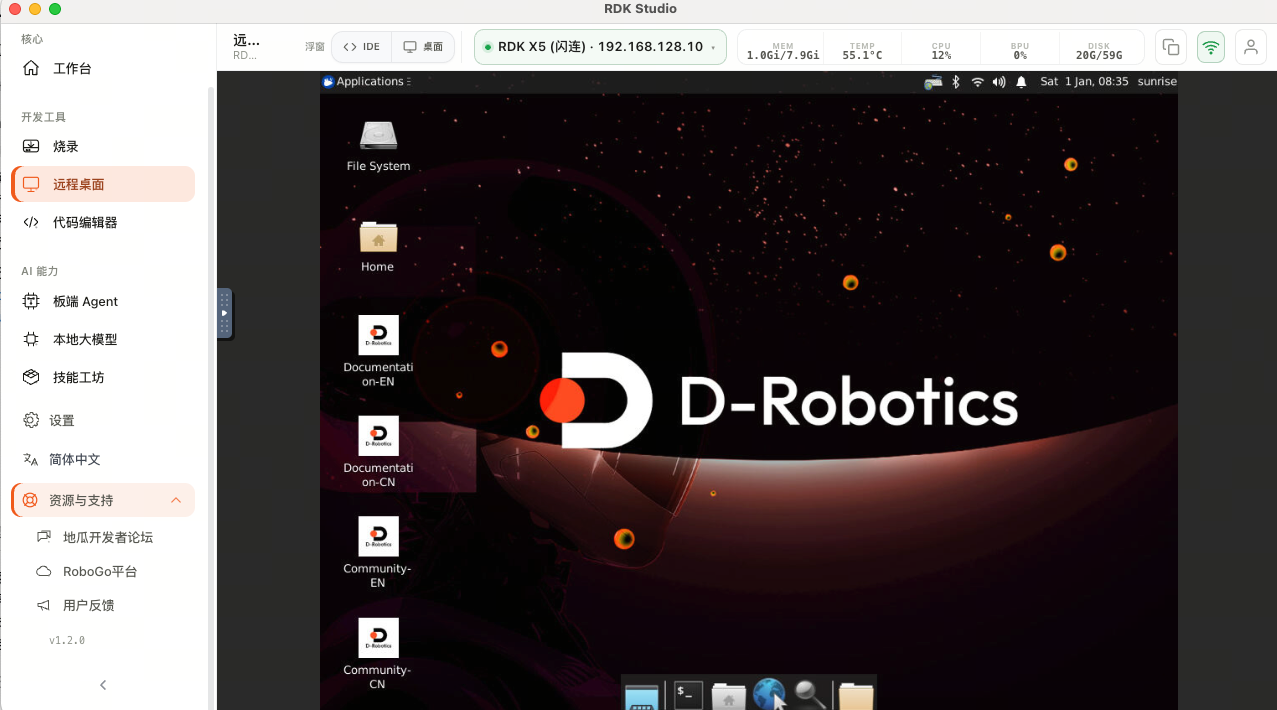The height and width of the screenshot is (710, 1277).
Task: Click the clock Sat 1 Jan, 08:35
Action: coord(1084,82)
